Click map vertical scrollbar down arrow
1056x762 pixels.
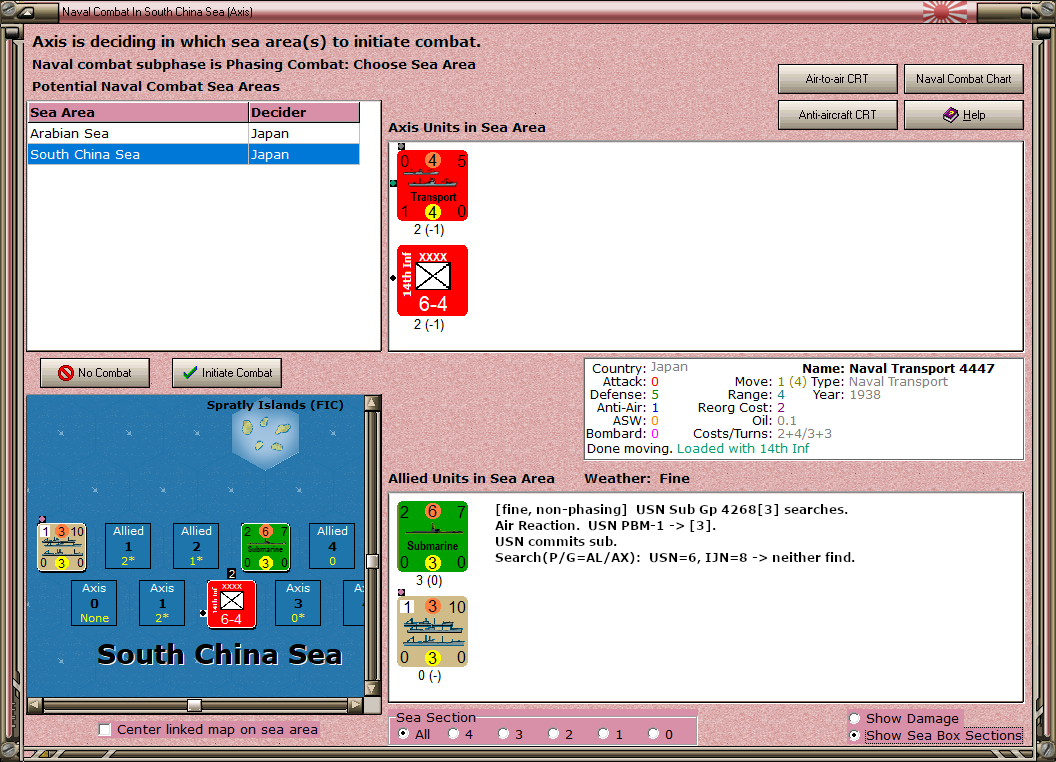[372, 689]
